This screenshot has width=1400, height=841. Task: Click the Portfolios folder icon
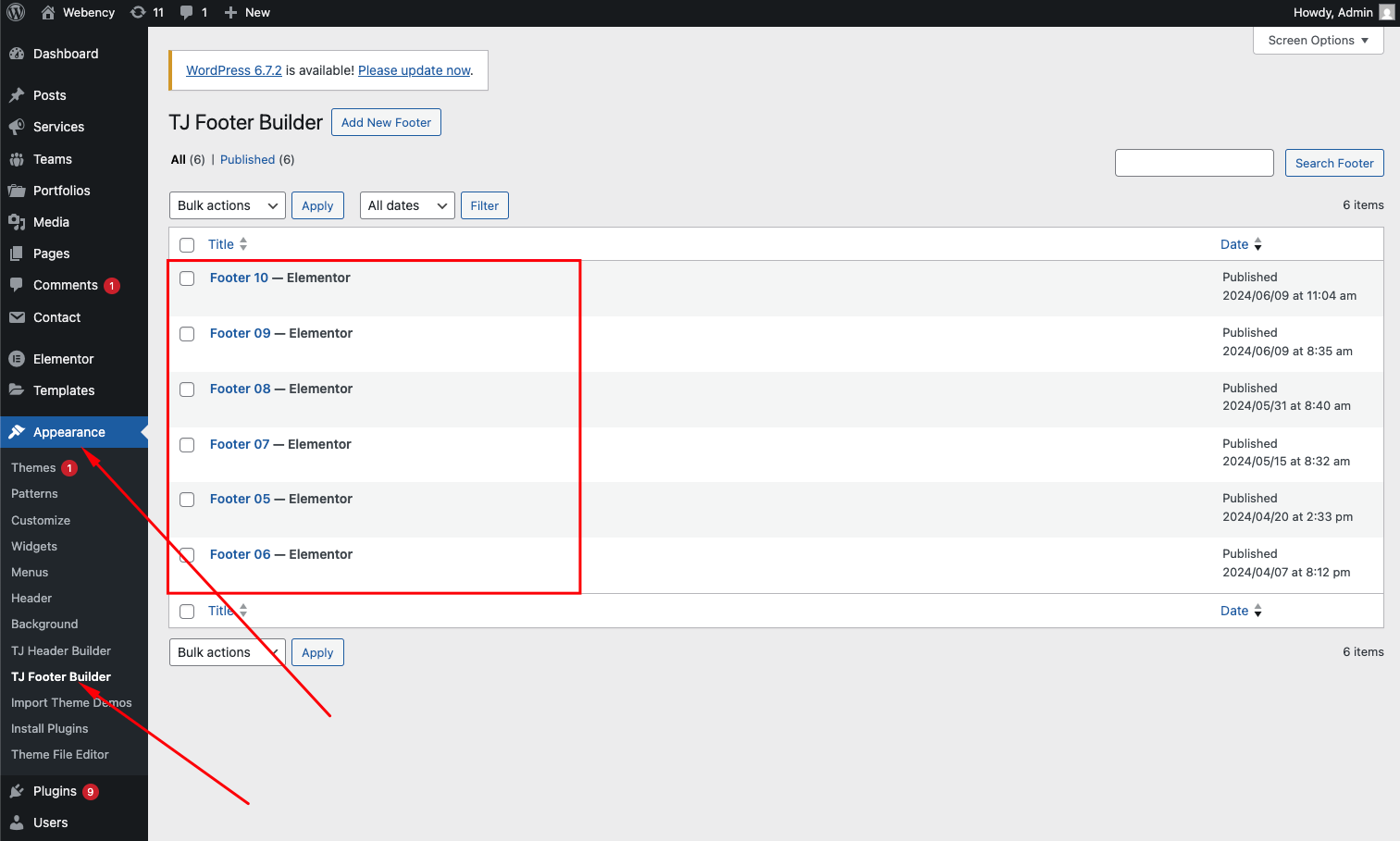tap(17, 191)
